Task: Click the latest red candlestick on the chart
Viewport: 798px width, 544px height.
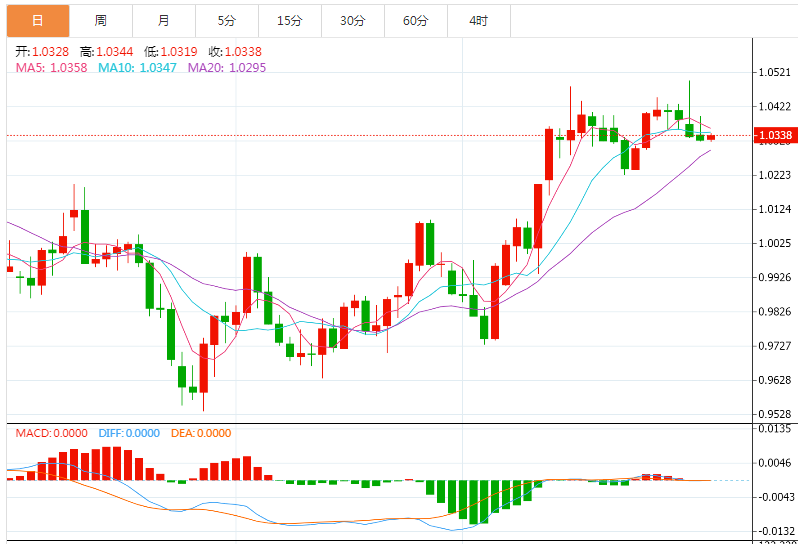Action: [x=711, y=137]
